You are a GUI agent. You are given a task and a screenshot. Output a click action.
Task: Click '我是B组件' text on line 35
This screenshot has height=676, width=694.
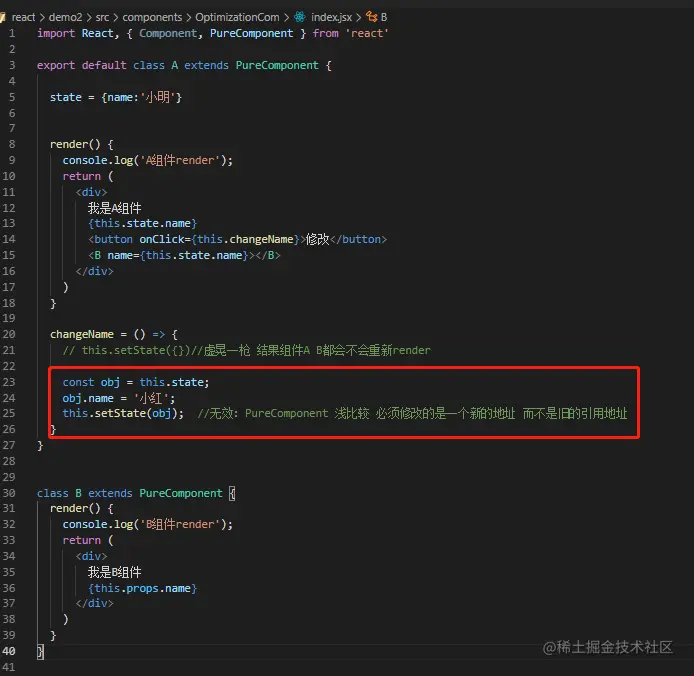[114, 572]
